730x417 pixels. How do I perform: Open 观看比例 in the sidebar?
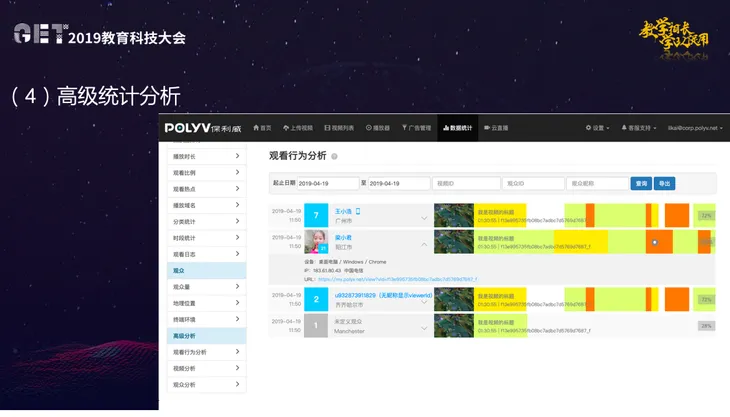tap(206, 173)
